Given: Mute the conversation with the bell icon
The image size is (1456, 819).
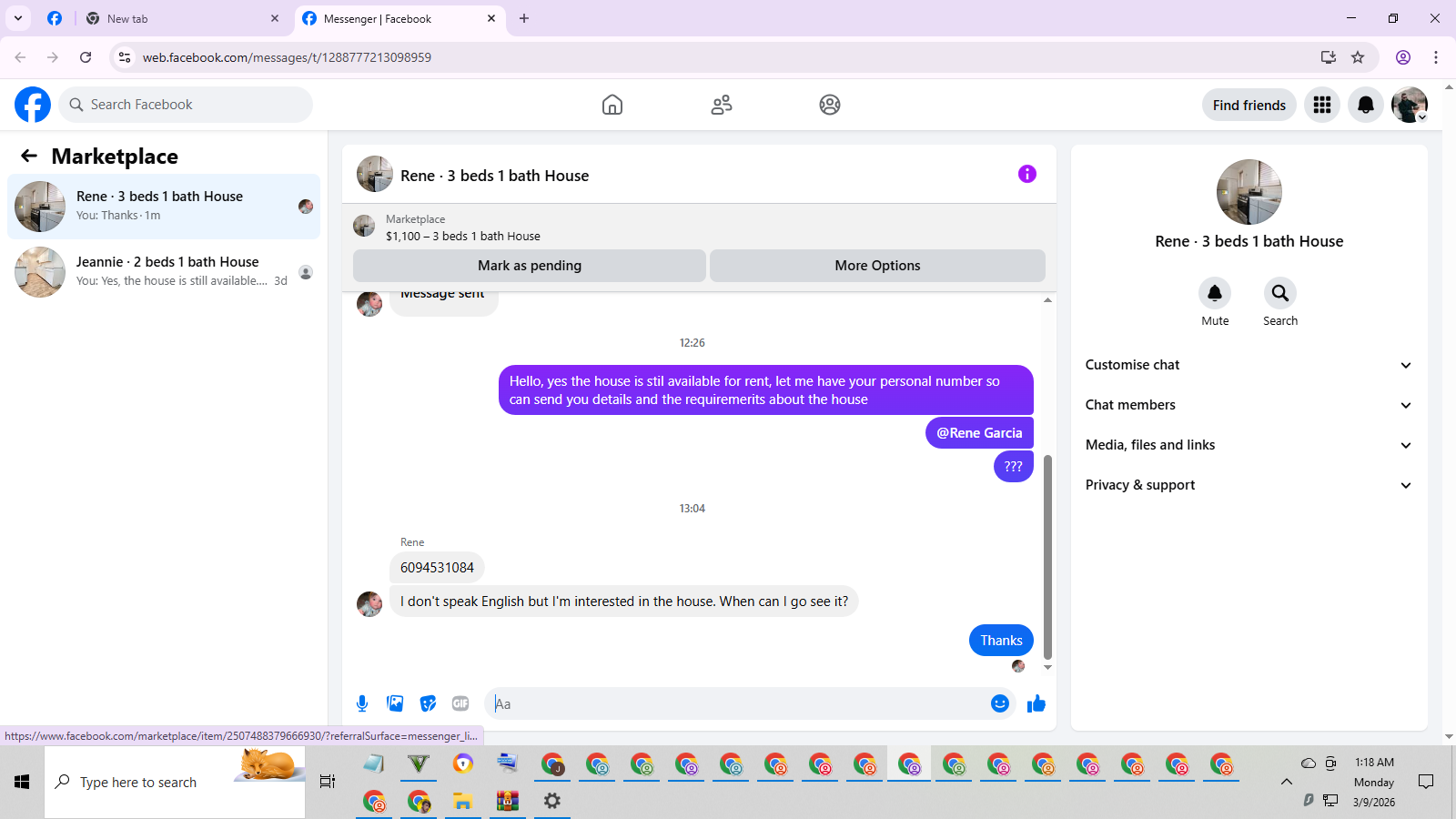Looking at the screenshot, I should 1215,293.
